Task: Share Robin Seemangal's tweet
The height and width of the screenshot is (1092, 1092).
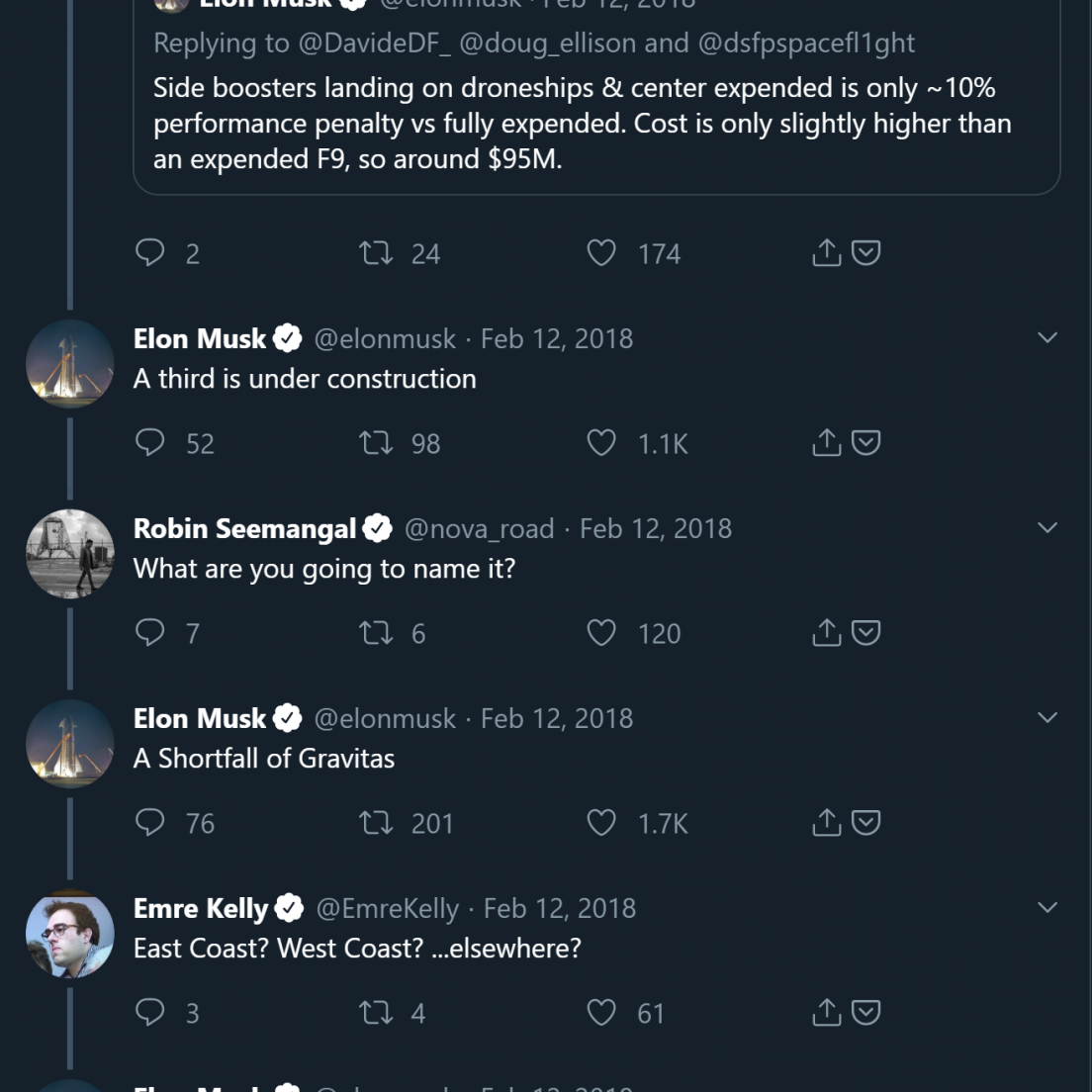Action: [x=827, y=632]
